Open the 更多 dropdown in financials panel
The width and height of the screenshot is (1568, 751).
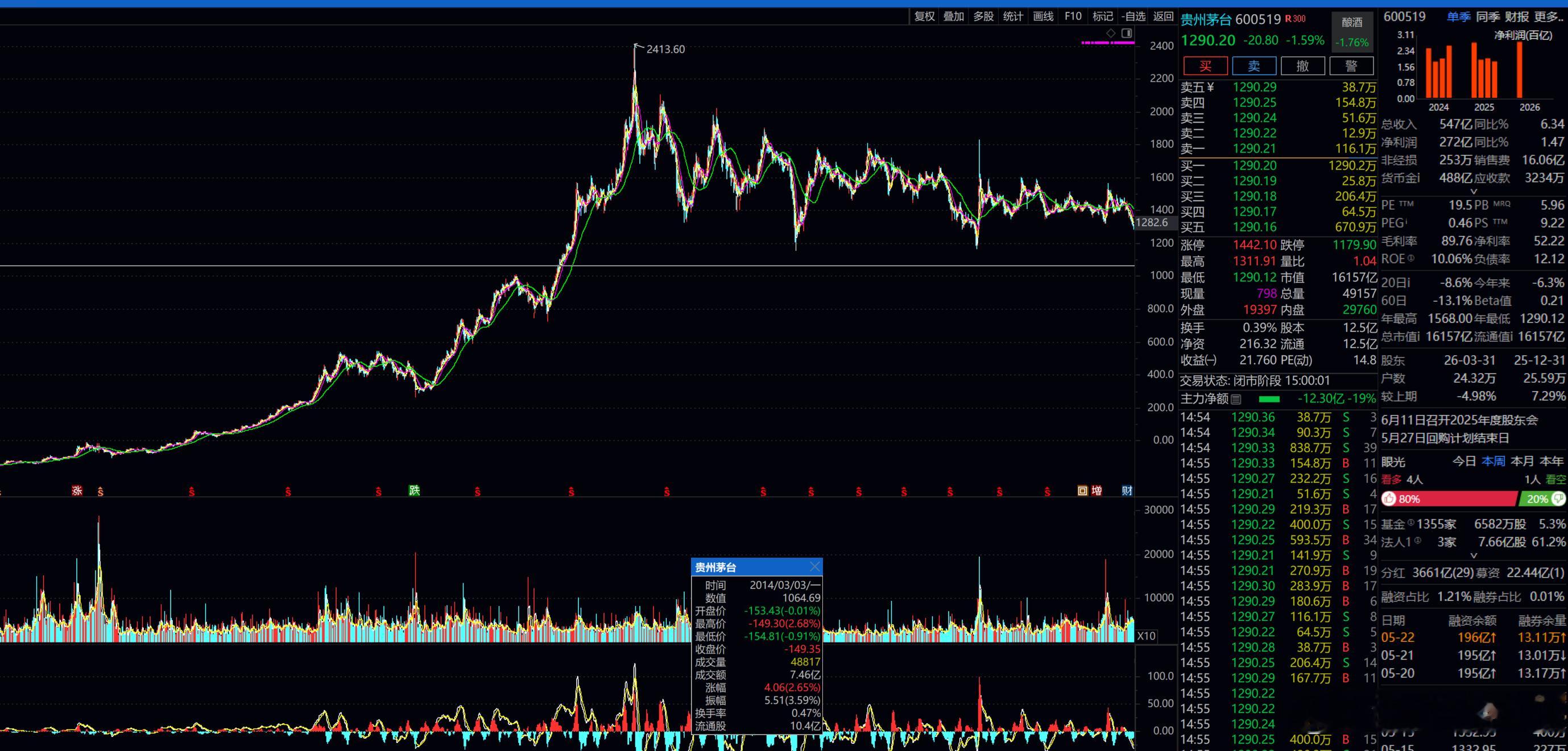1549,16
